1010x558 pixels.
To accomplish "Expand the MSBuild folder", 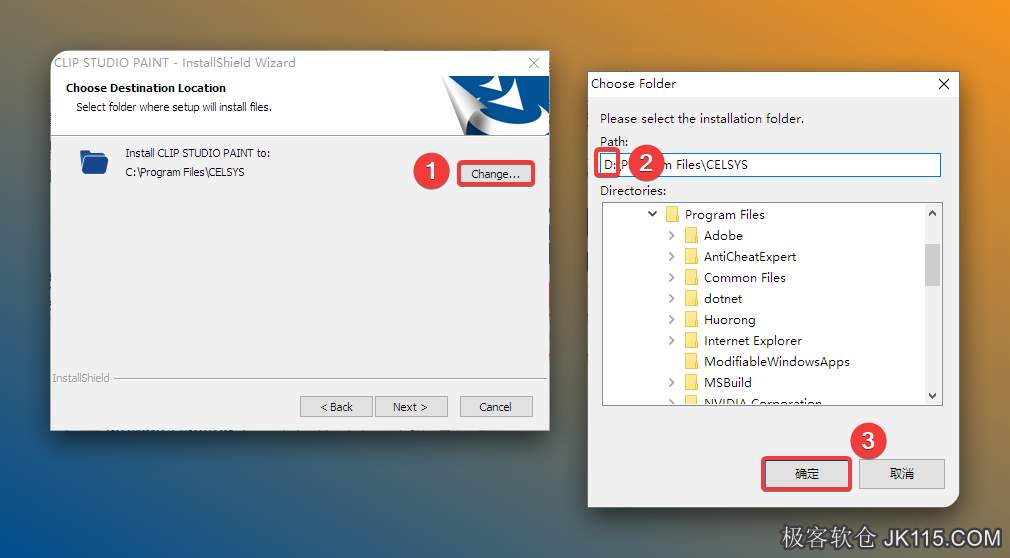I will (672, 383).
